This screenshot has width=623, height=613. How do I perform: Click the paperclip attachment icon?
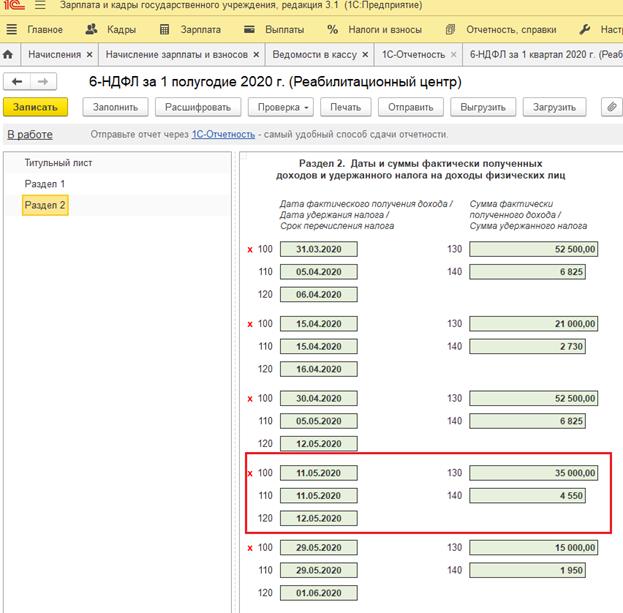[611, 107]
